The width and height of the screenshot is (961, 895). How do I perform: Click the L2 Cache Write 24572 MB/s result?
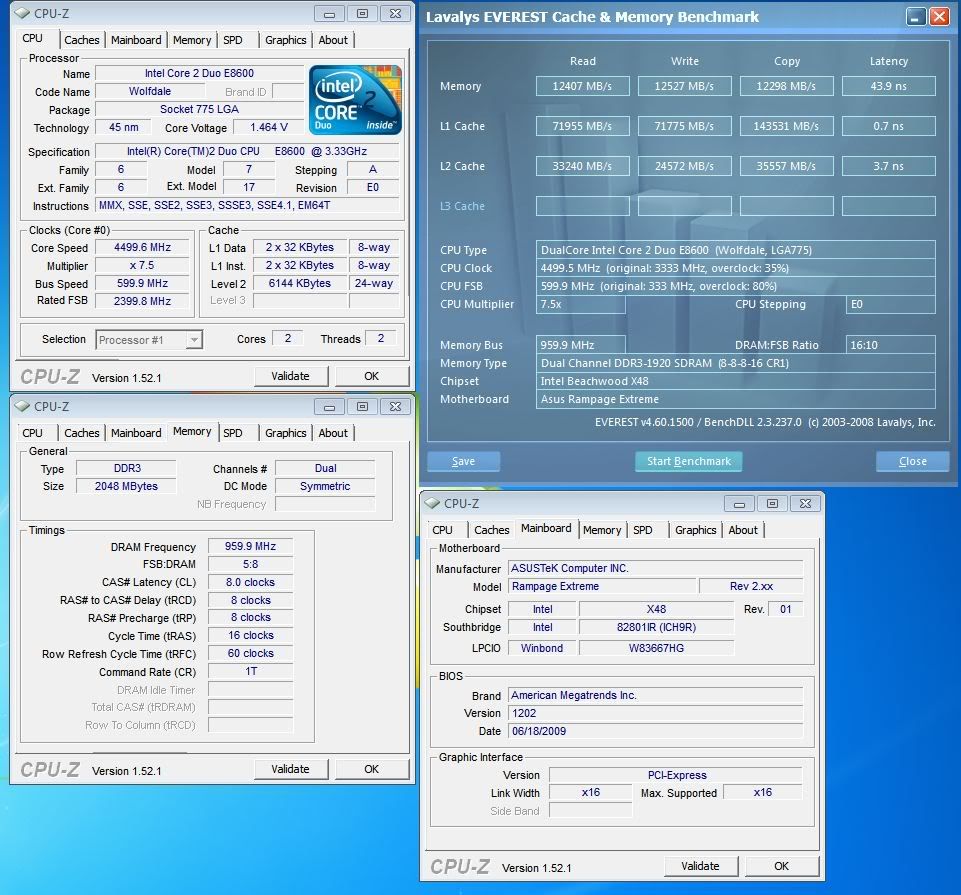(685, 166)
